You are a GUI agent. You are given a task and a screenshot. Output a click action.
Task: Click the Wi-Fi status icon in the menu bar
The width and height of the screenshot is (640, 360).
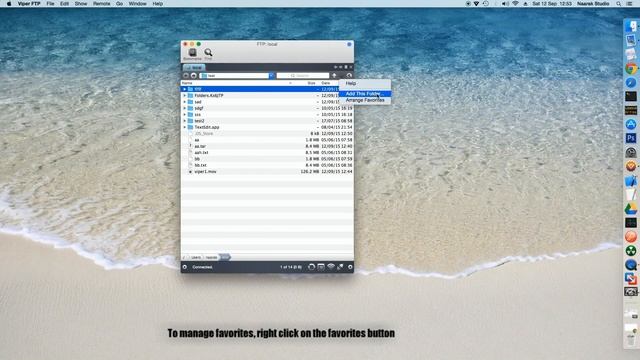515,4
